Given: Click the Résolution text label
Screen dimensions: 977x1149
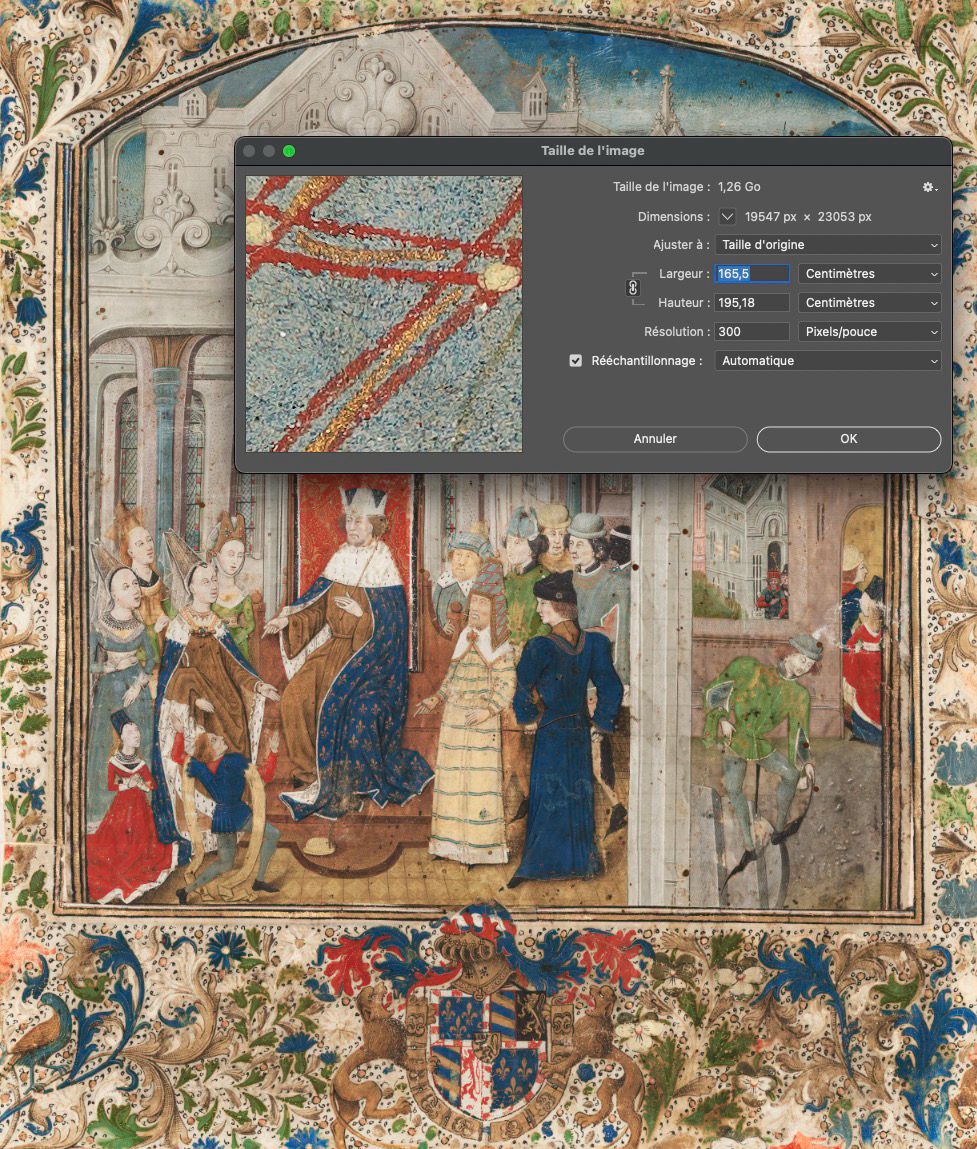Looking at the screenshot, I should click(x=676, y=332).
